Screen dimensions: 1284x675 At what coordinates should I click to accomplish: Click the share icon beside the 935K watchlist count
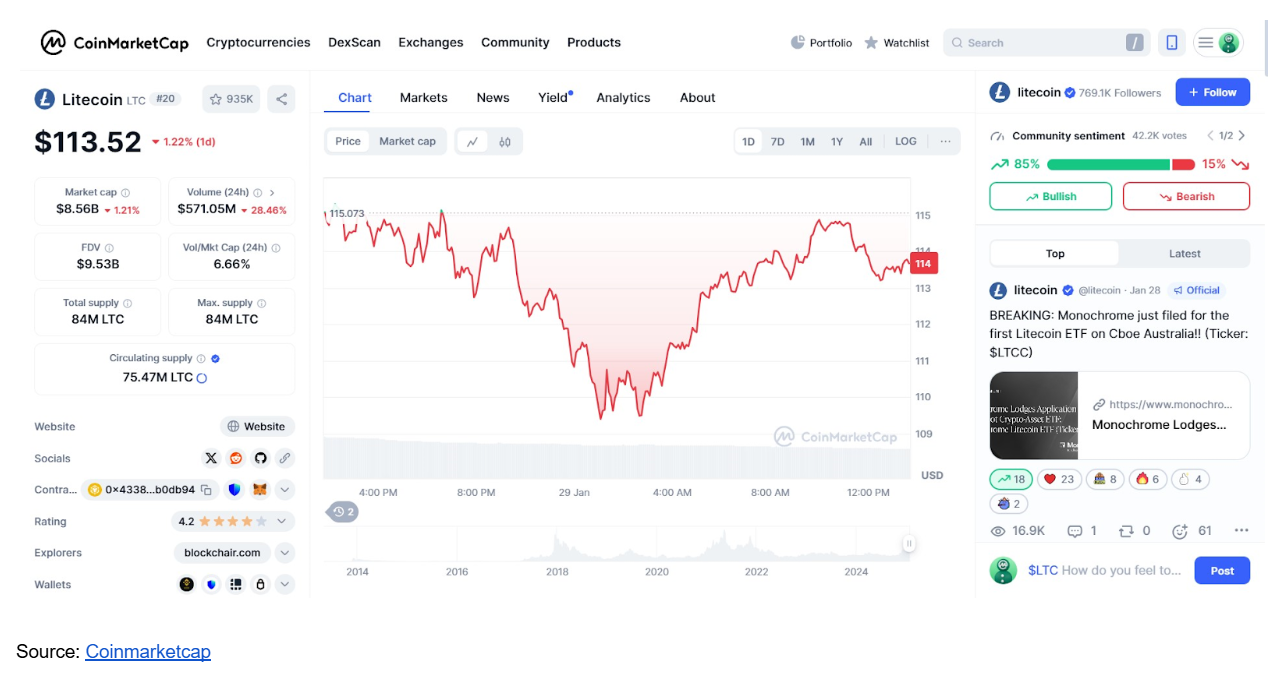[x=282, y=99]
